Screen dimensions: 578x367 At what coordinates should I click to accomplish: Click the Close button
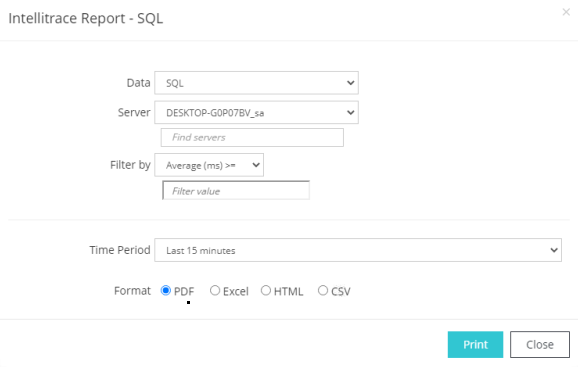[540, 345]
